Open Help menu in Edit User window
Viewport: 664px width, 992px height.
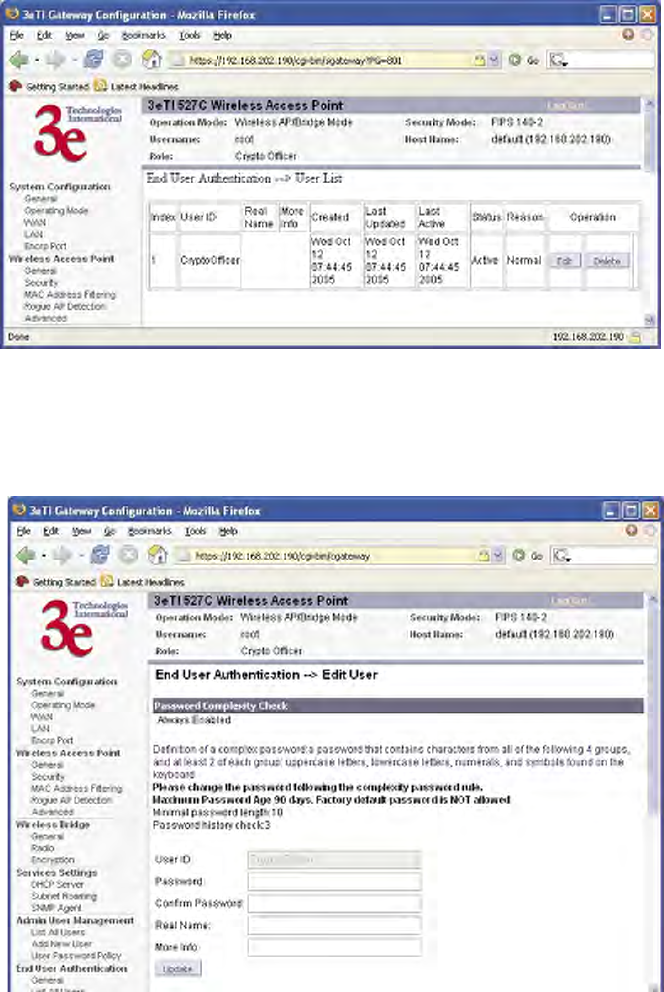[x=228, y=531]
